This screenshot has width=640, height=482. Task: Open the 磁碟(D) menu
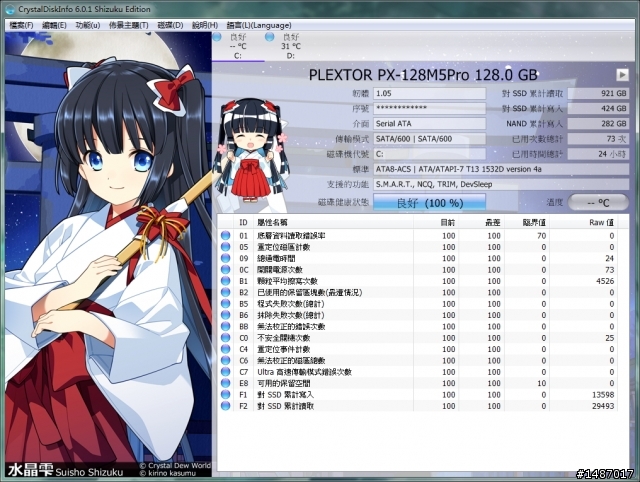pyautogui.click(x=170, y=25)
